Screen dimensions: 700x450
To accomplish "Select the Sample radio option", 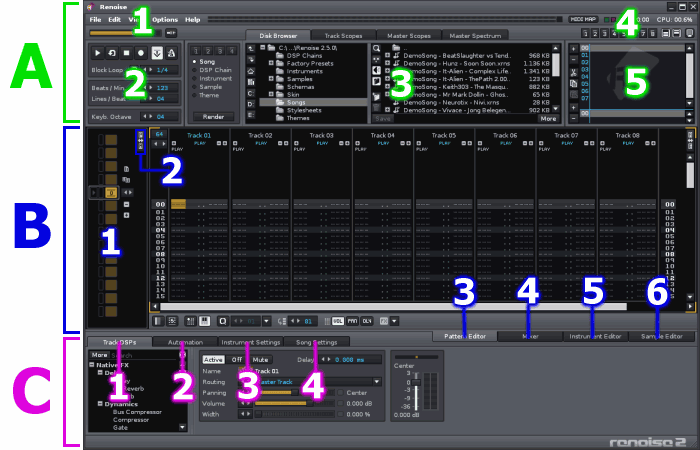I will click(x=207, y=87).
